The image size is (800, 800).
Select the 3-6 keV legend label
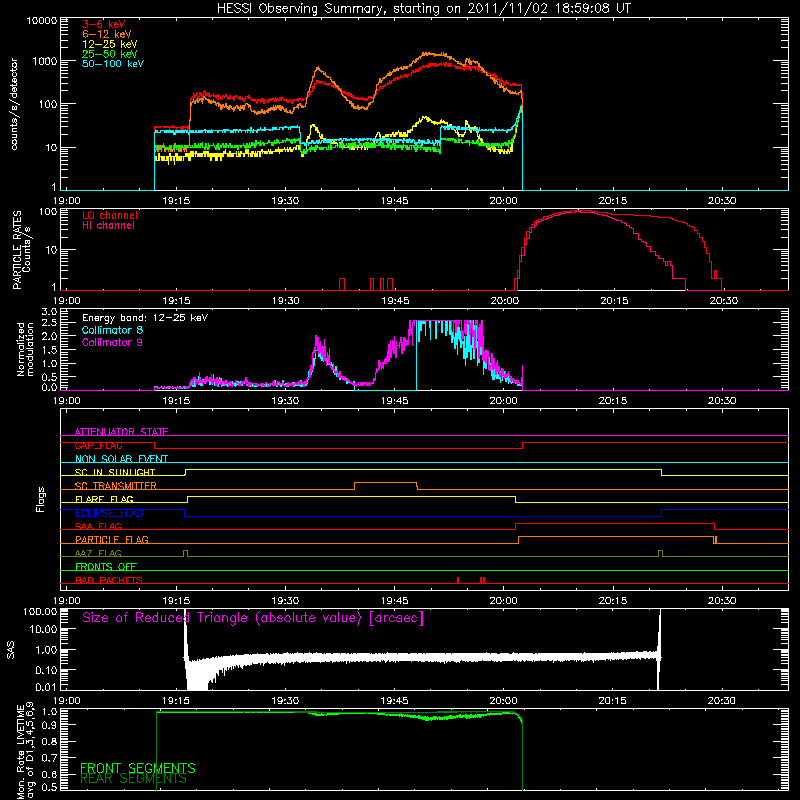click(x=104, y=24)
